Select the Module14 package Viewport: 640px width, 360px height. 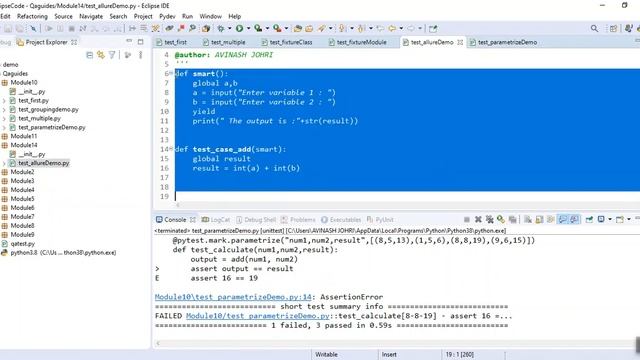point(24,145)
